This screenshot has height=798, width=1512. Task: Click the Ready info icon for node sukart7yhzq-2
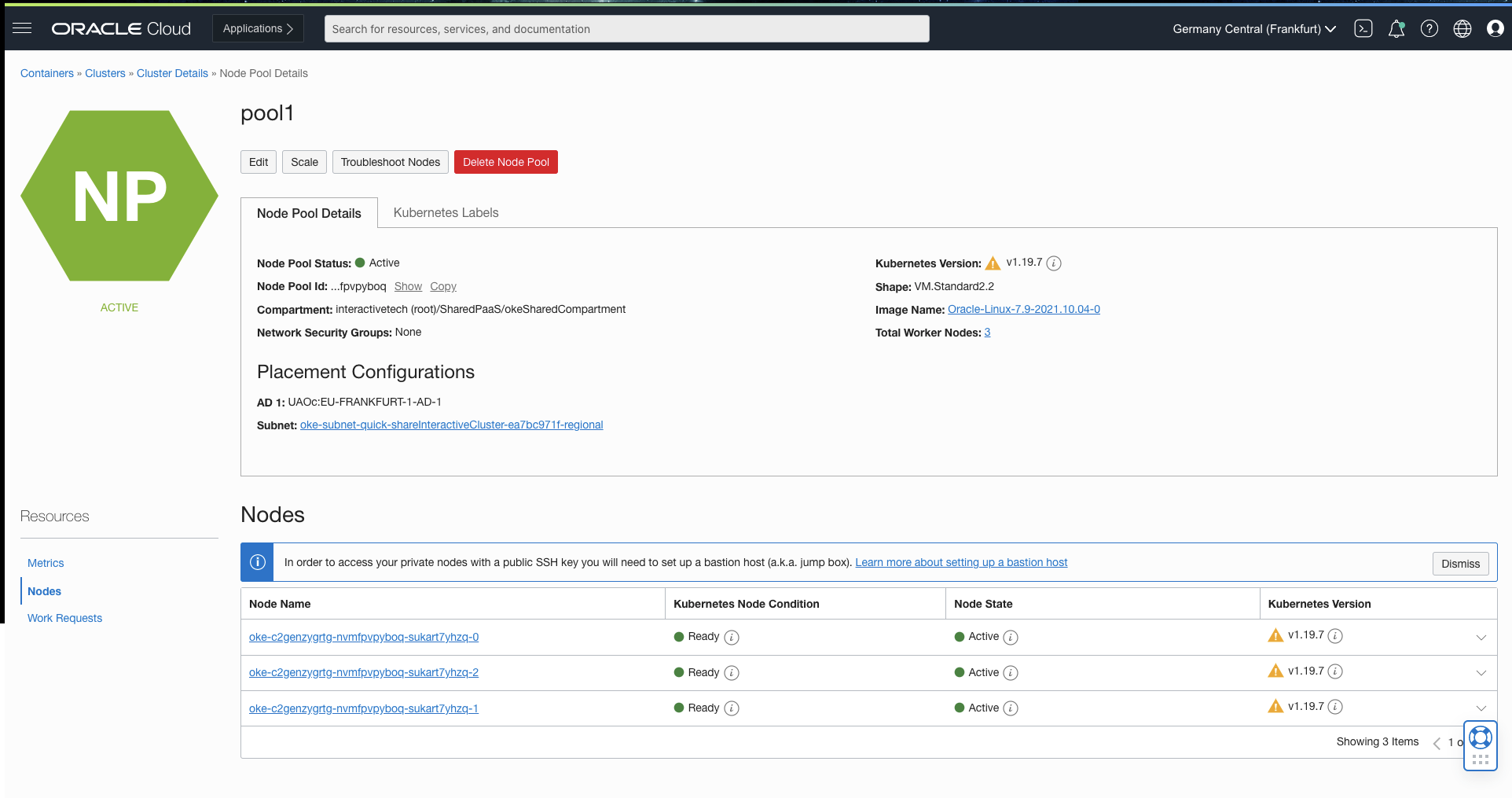(732, 673)
